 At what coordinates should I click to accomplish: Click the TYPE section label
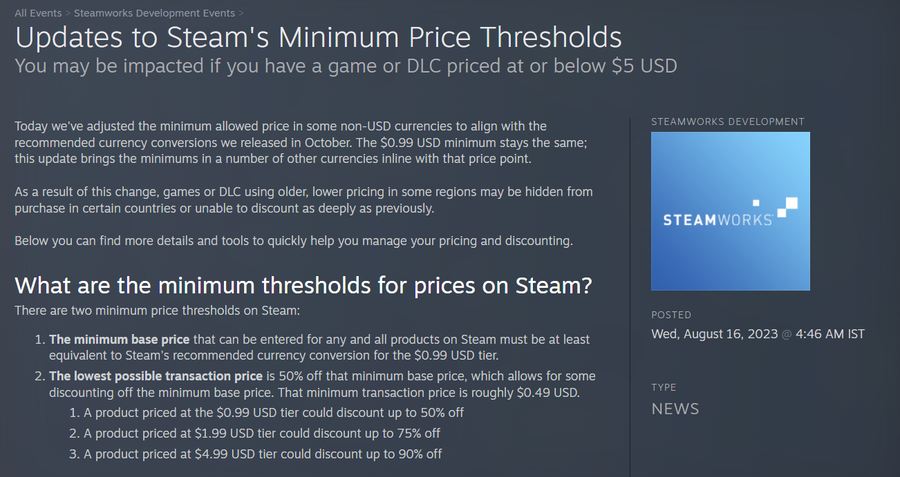(663, 386)
